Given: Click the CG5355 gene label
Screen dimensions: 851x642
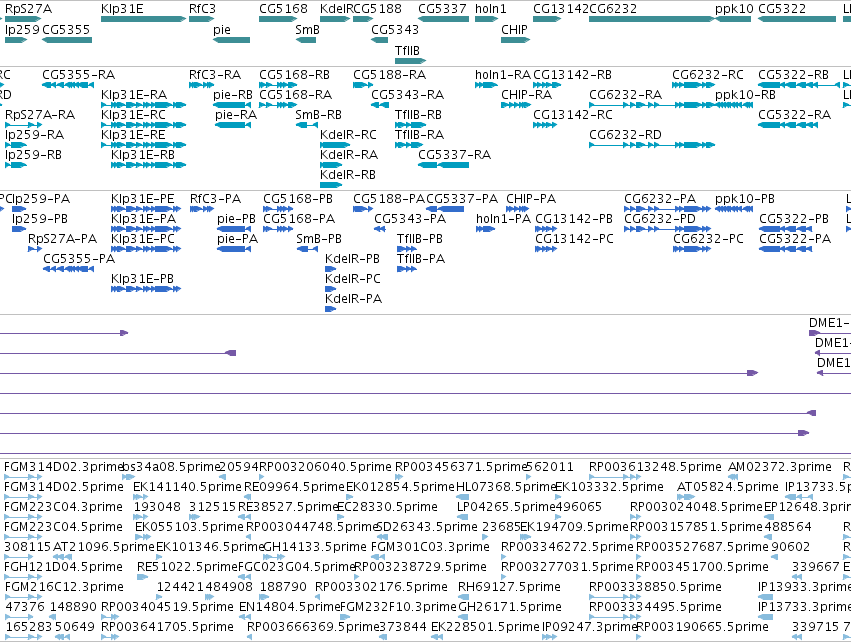Looking at the screenshot, I should 66,29.
